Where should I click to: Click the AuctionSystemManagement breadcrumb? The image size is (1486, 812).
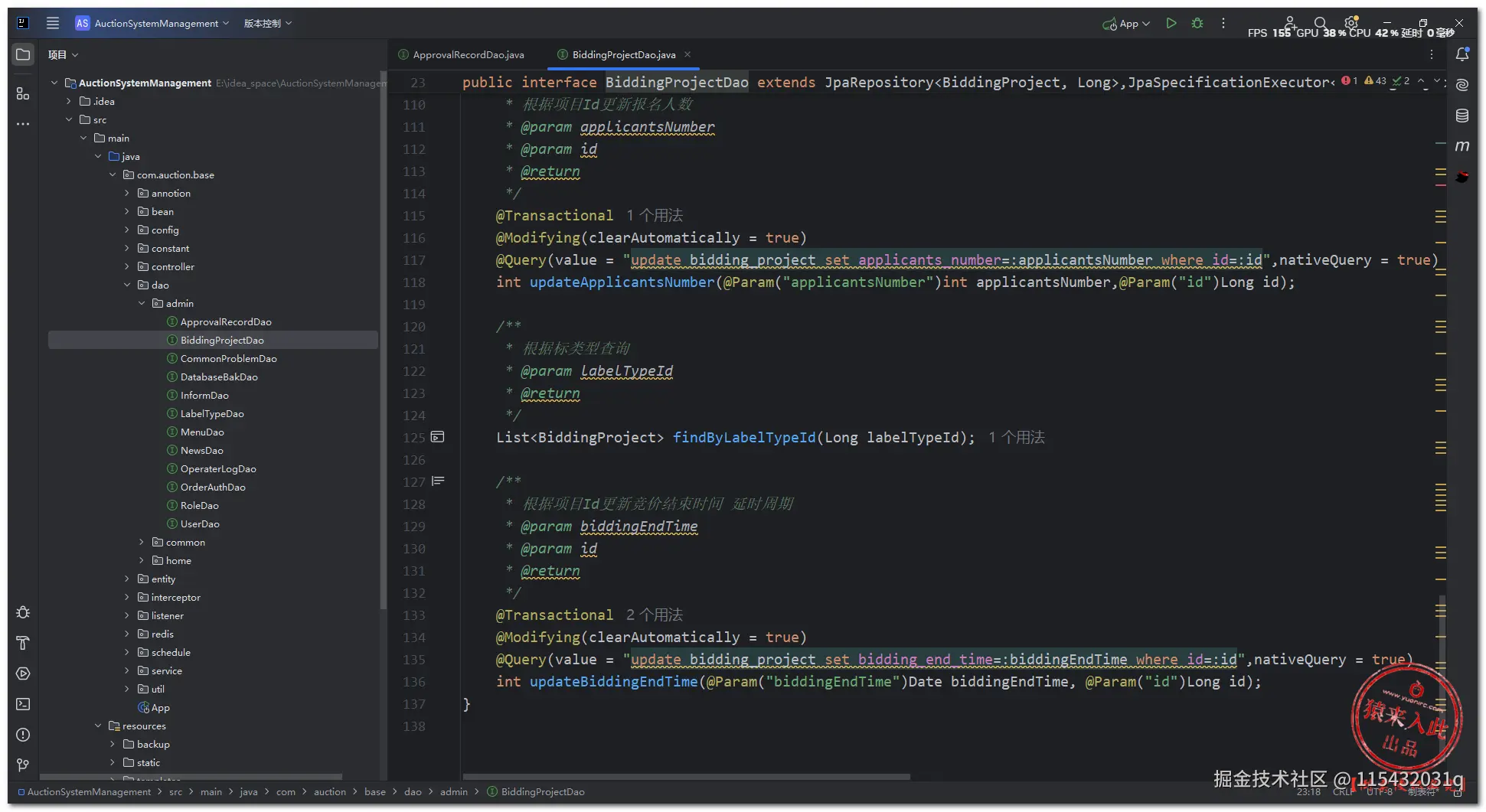(x=84, y=792)
